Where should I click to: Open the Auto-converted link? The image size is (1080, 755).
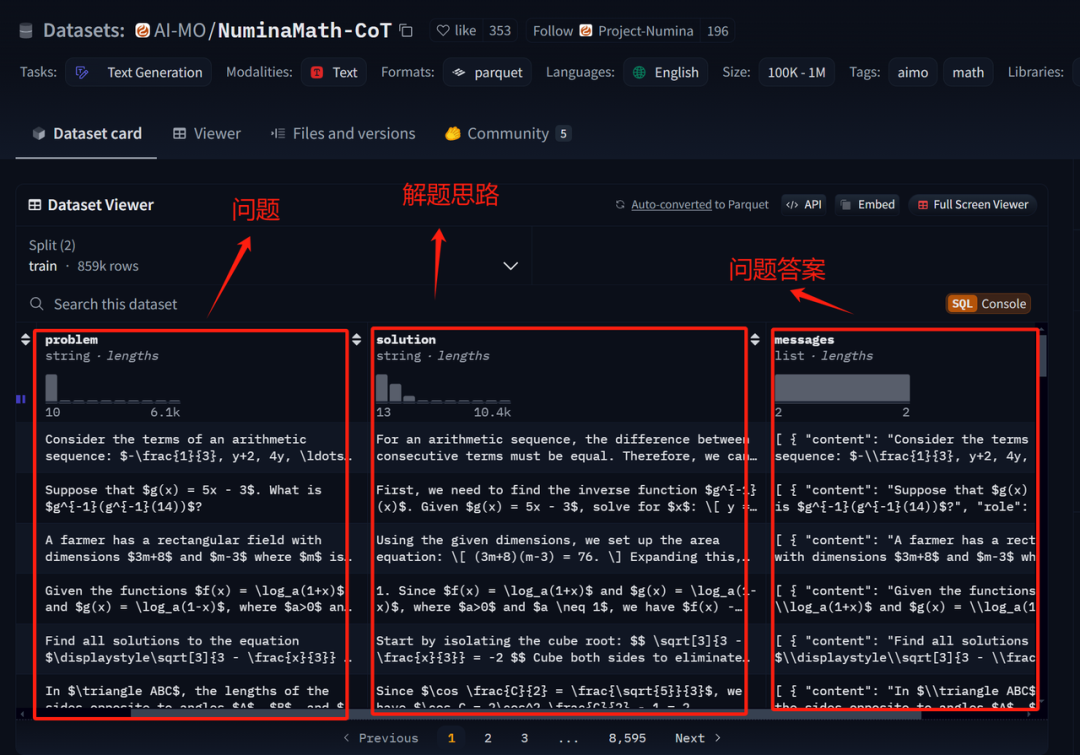click(671, 205)
